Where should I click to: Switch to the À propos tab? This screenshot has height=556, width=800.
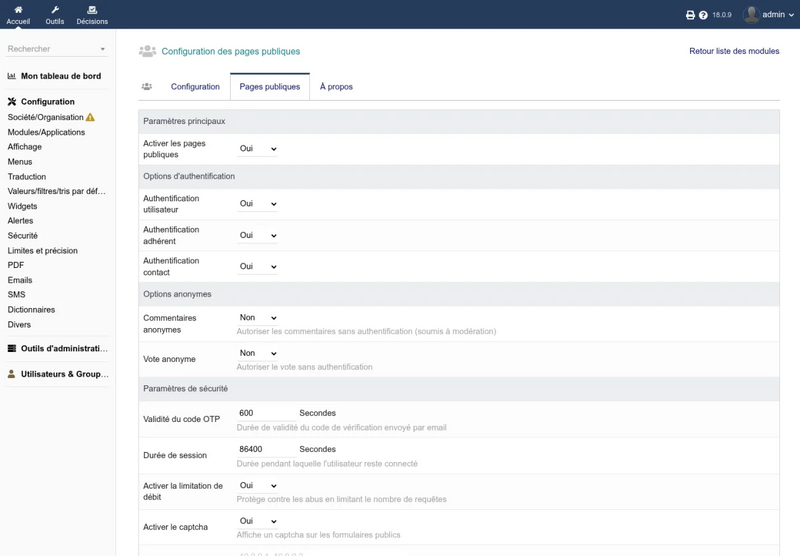[x=336, y=87]
